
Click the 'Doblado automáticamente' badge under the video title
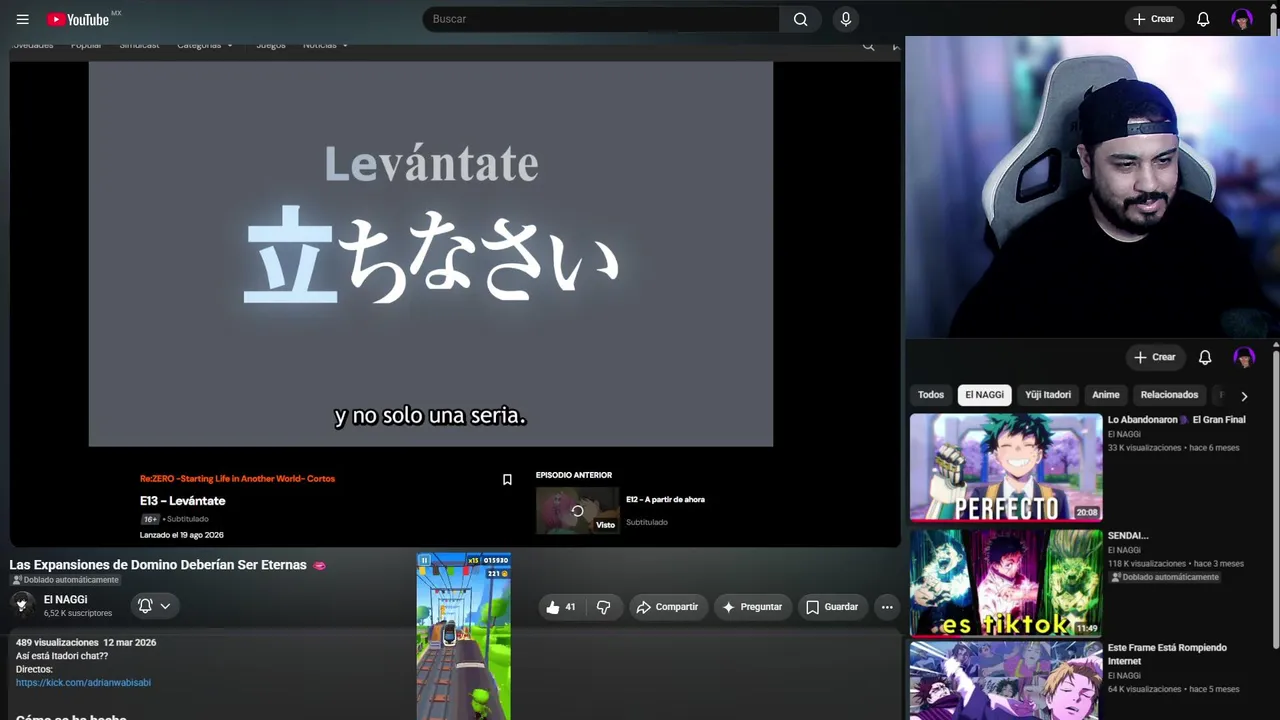tap(65, 580)
